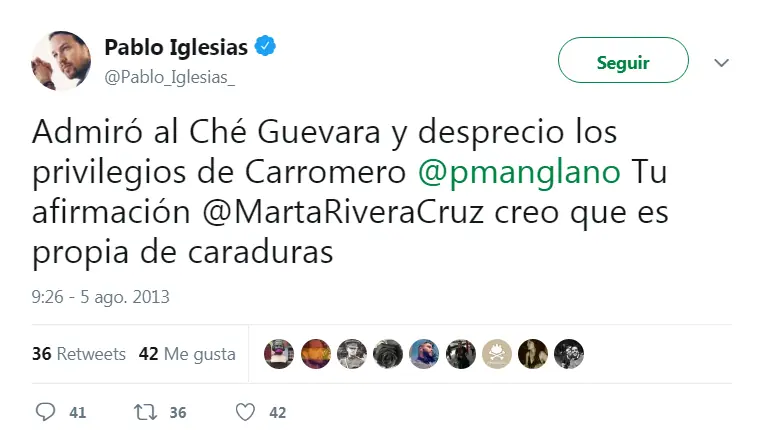
Task: Like the tweet with heart icon
Action: [x=245, y=412]
